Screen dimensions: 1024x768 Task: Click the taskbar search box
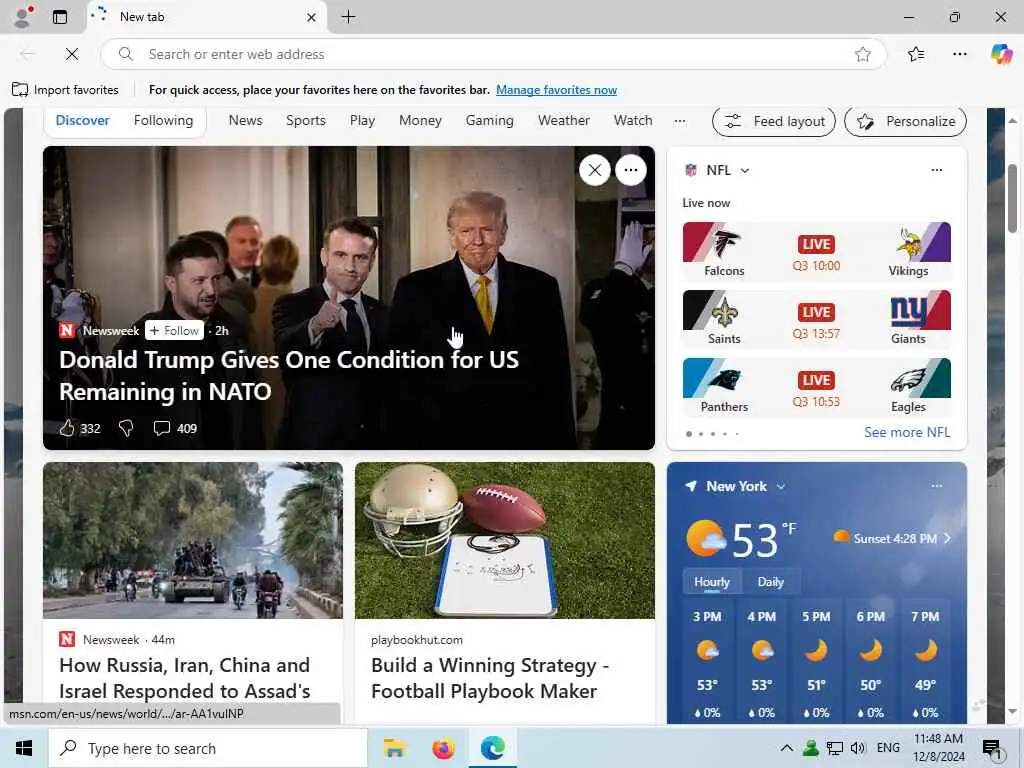pos(208,748)
